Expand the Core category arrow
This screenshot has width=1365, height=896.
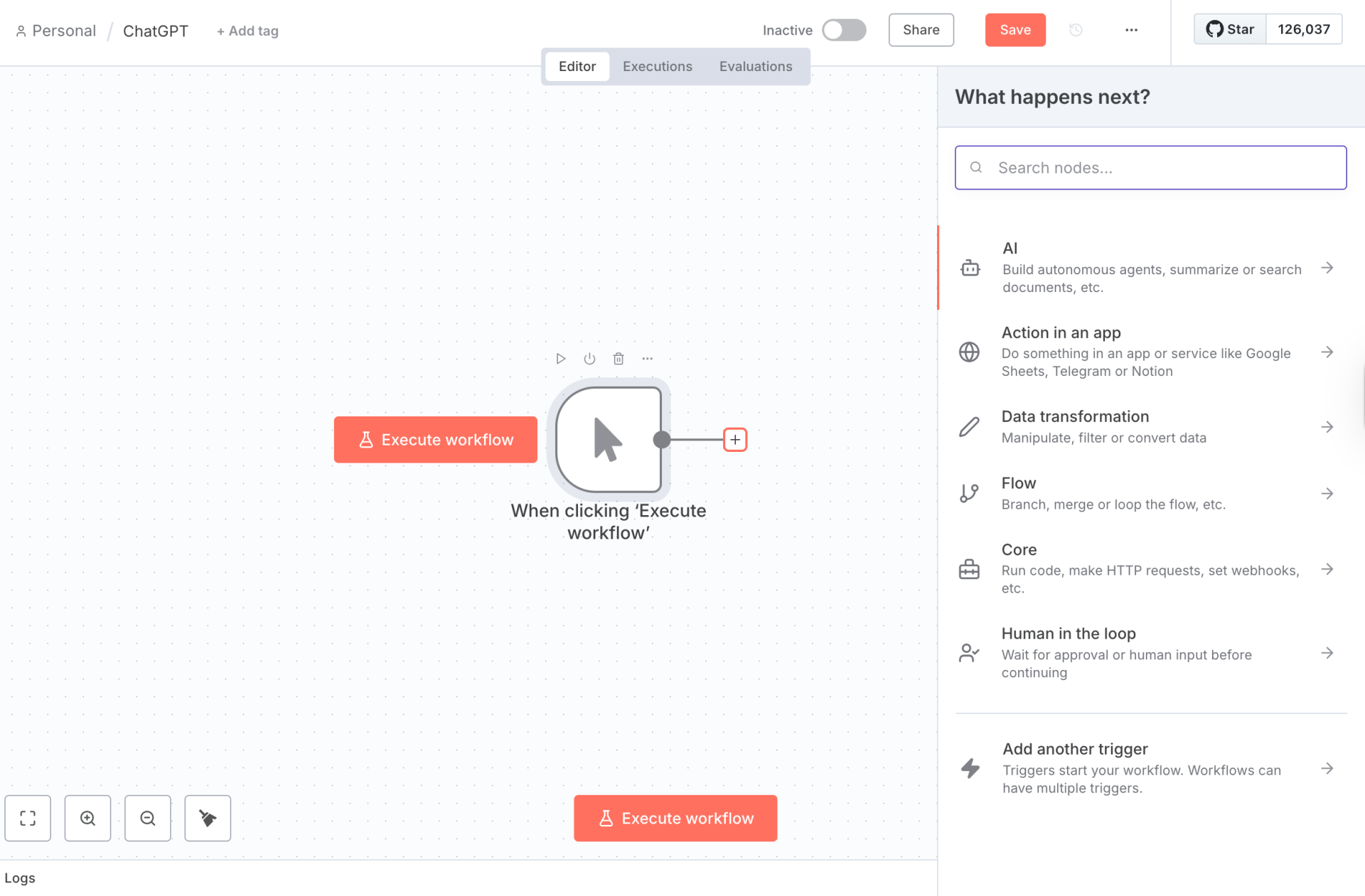click(x=1327, y=569)
